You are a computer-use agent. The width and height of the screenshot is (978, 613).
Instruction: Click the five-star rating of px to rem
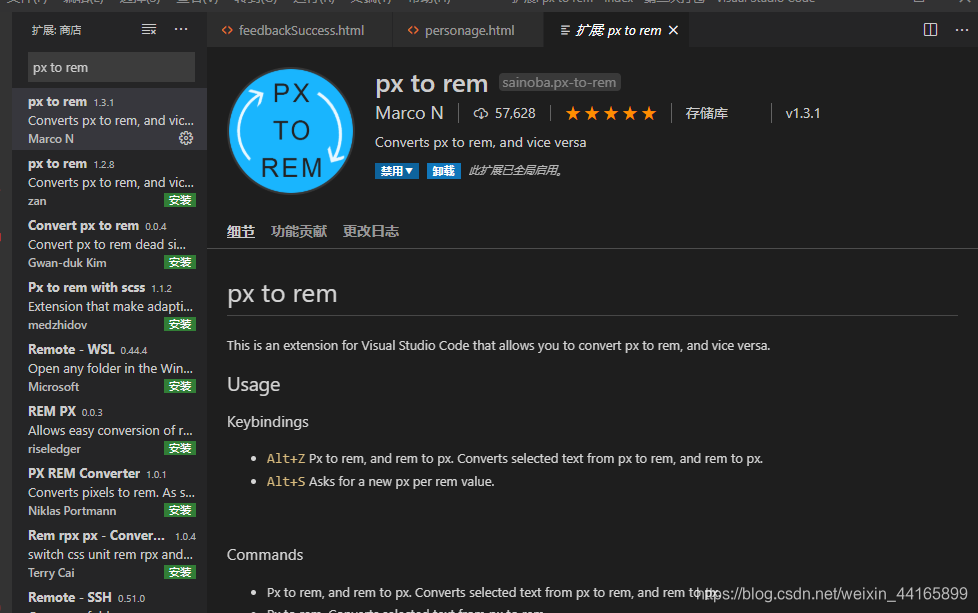click(x=611, y=113)
